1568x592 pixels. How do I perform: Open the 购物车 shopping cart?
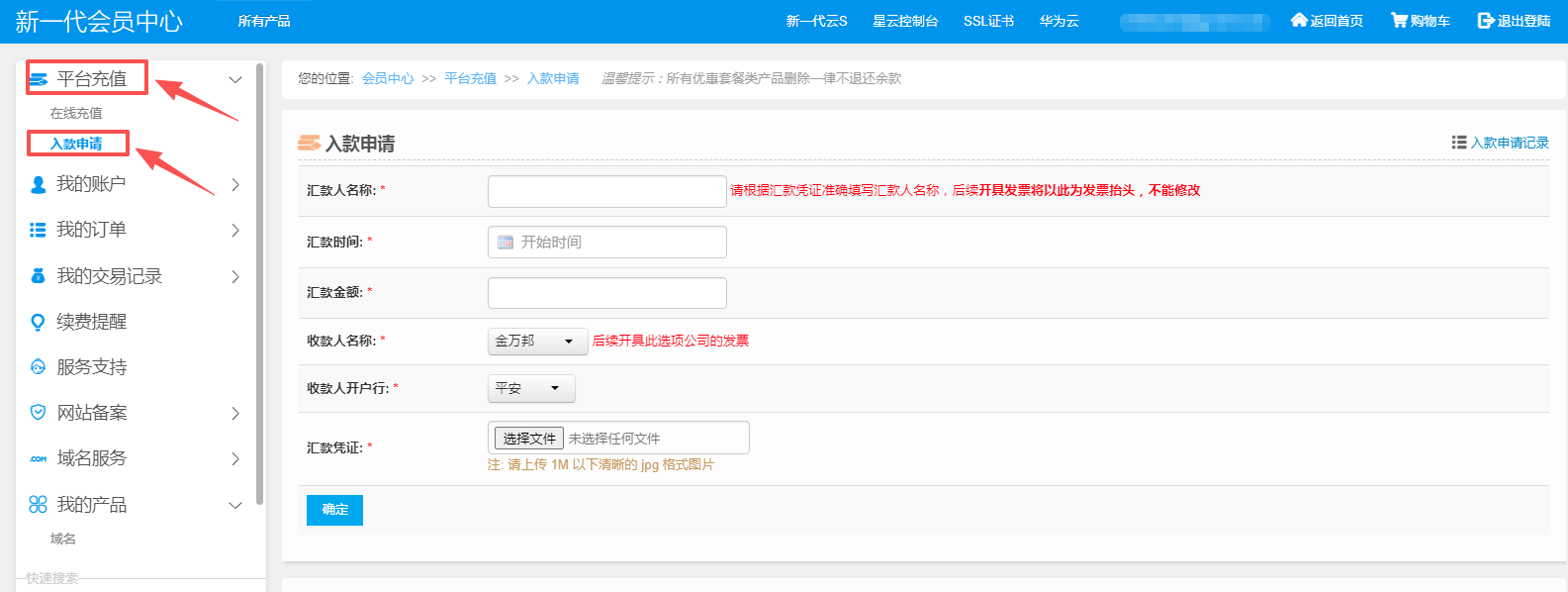(x=1420, y=21)
